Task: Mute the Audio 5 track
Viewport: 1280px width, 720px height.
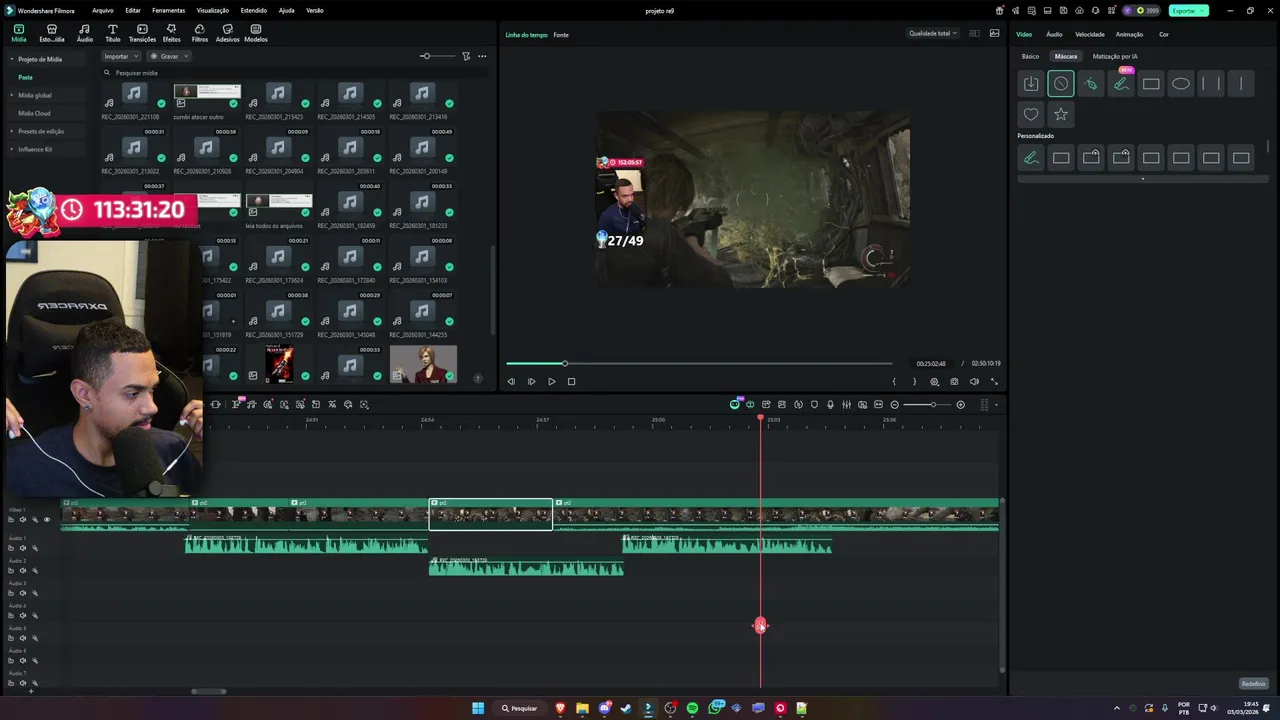Action: click(x=23, y=638)
